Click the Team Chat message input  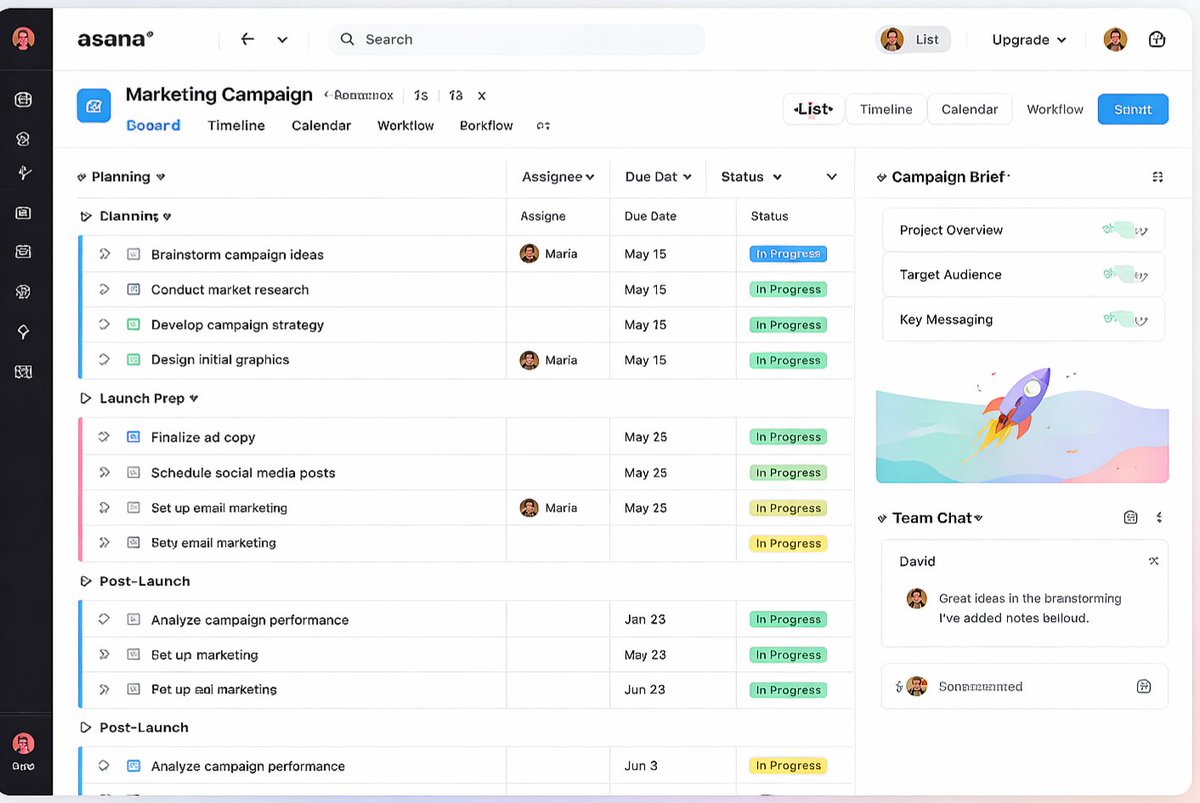[1024, 686]
